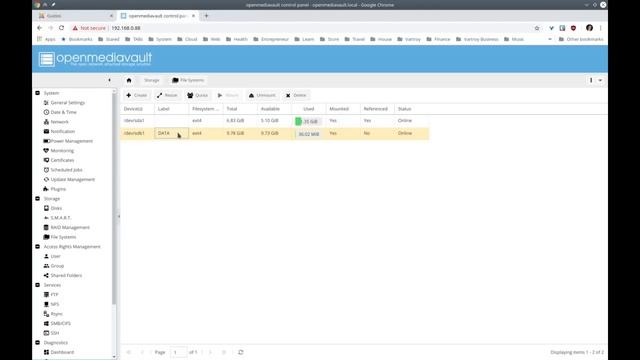The image size is (640, 360).
Task: Click the FTP service icon
Action: [x=46, y=295]
